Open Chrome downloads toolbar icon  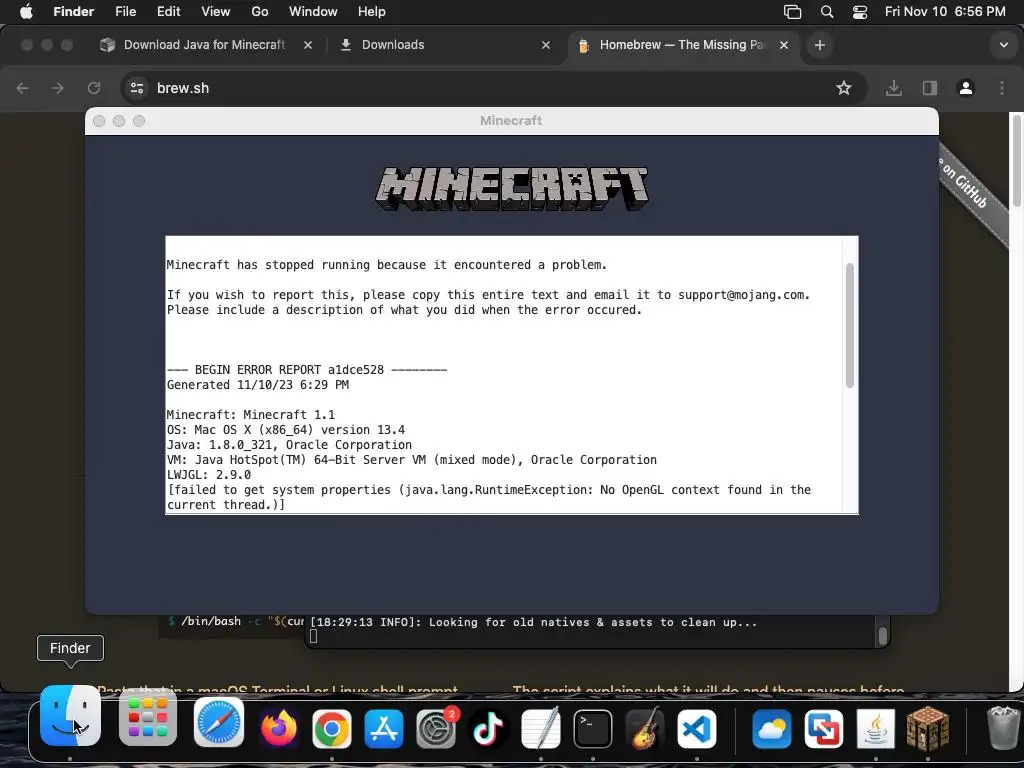point(894,88)
